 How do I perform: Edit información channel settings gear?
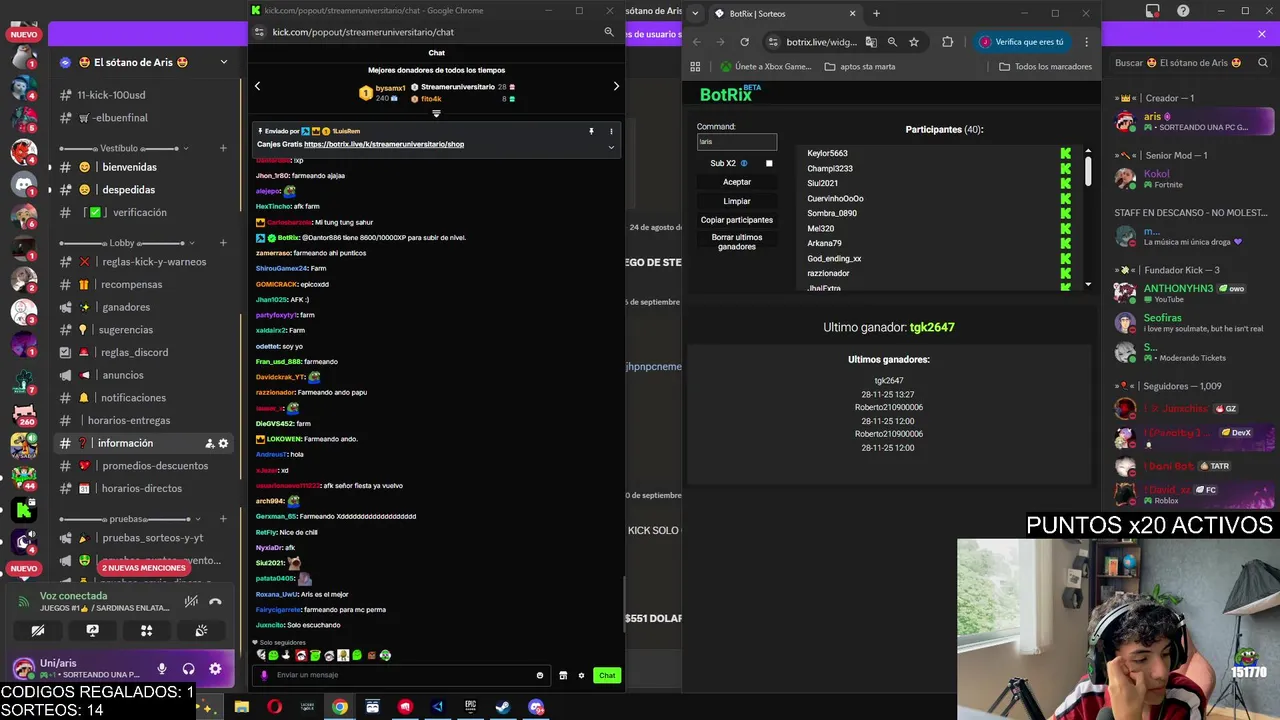point(223,443)
